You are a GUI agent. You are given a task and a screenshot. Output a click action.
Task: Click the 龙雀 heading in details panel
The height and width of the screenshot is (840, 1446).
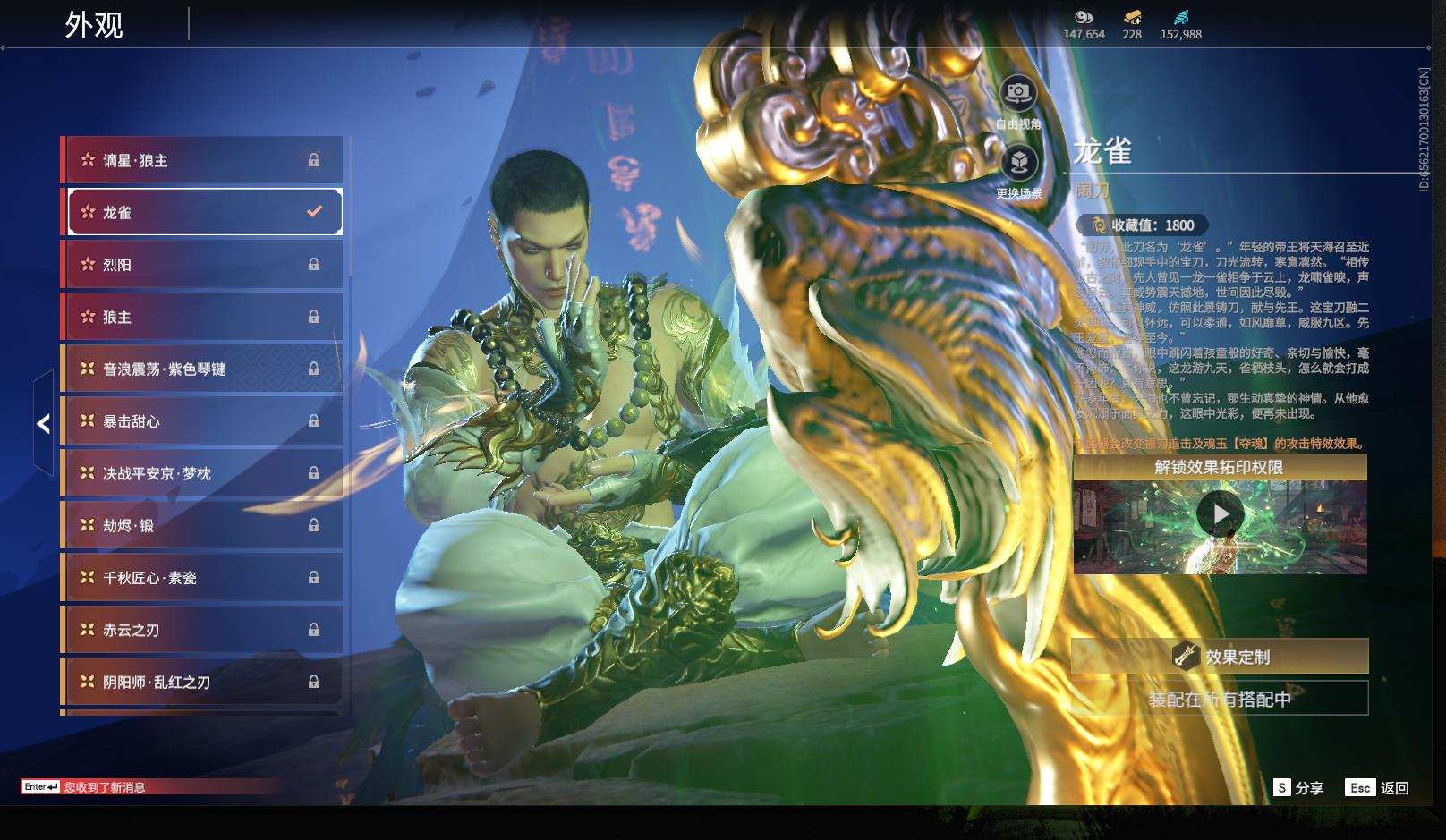pos(1103,151)
